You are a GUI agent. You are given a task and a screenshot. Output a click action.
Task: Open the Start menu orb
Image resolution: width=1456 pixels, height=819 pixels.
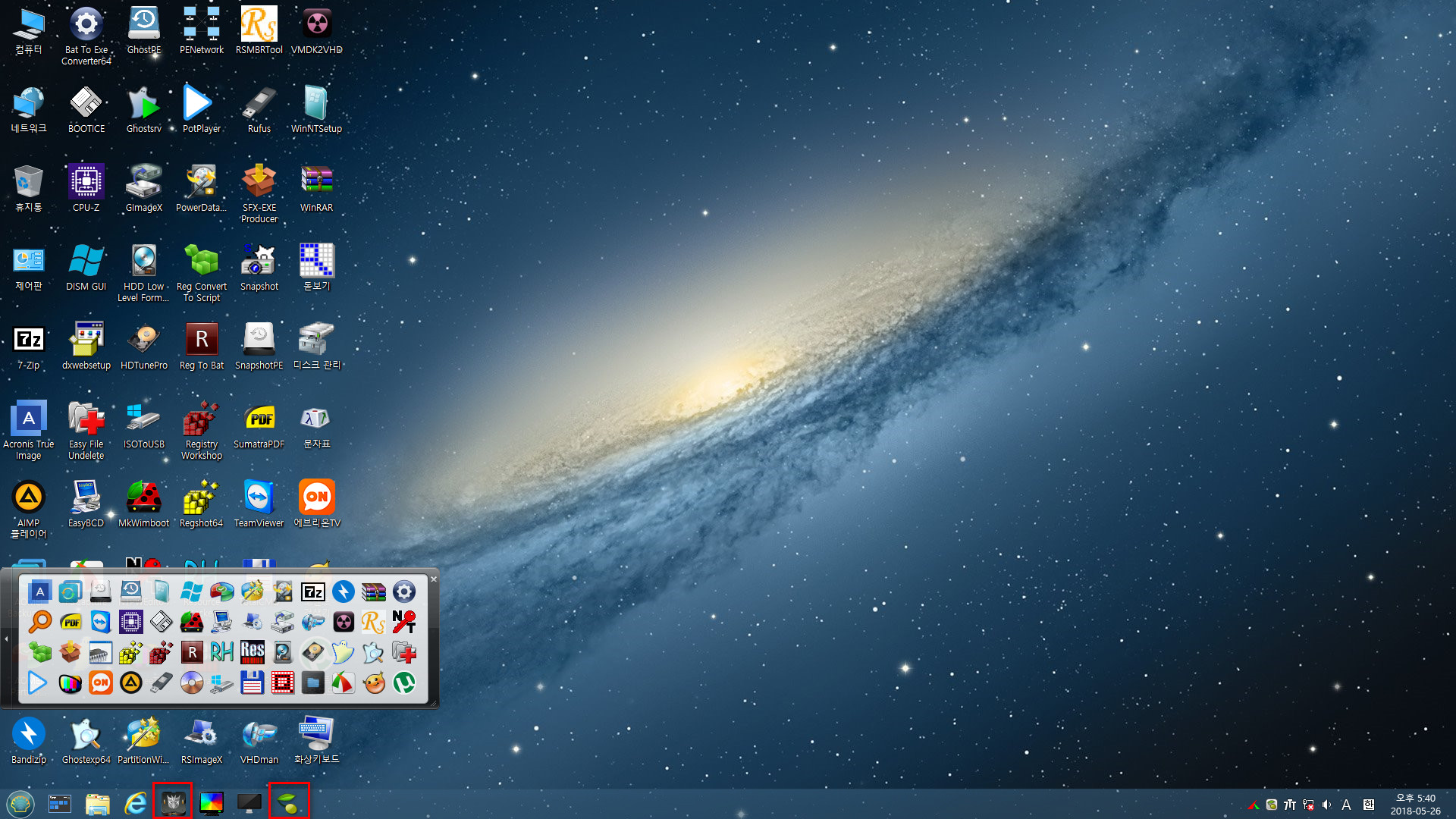pyautogui.click(x=20, y=803)
